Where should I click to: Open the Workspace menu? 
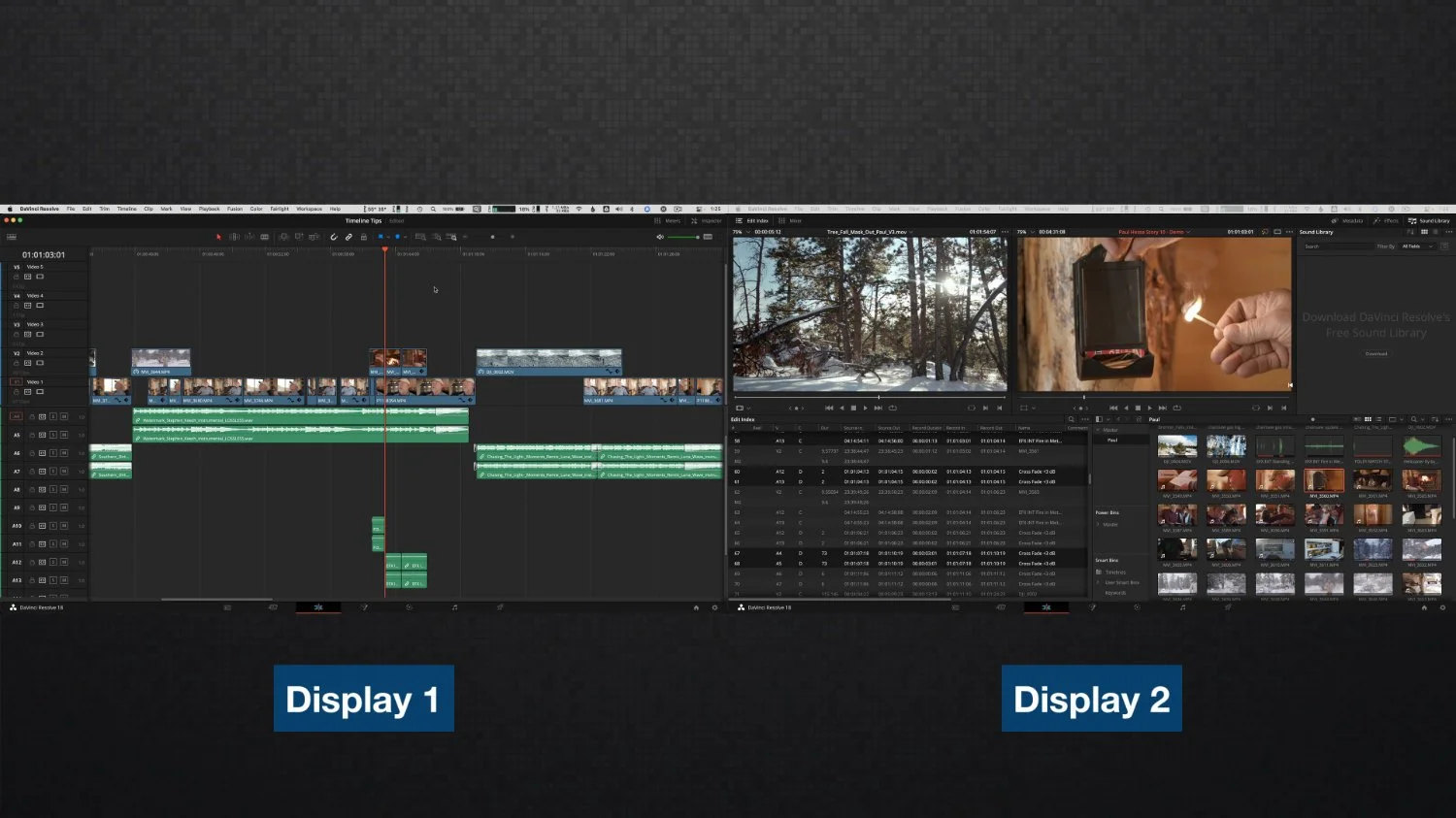pyautogui.click(x=310, y=208)
